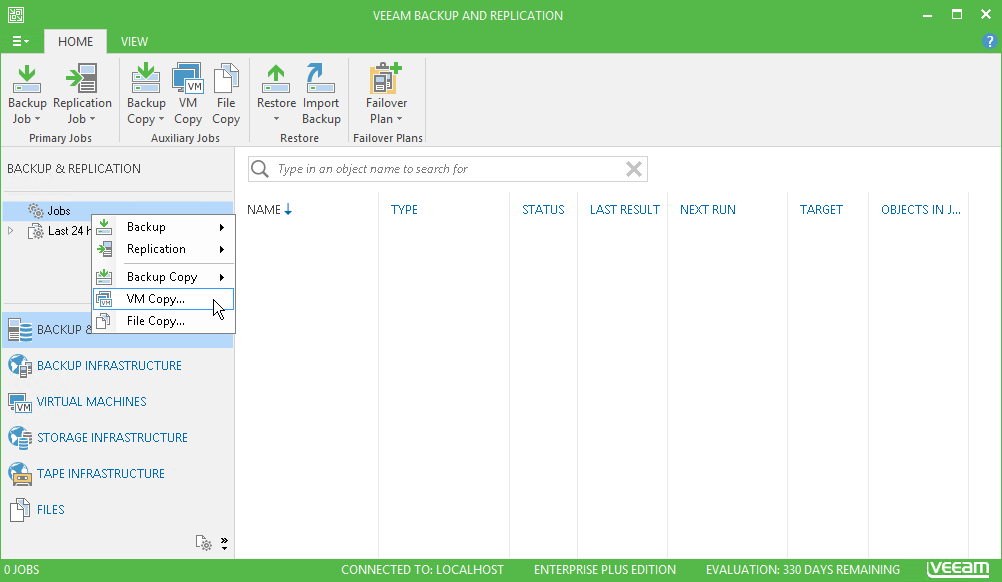Image resolution: width=1002 pixels, height=582 pixels.
Task: Open the Replication Job dropdown arrow
Action: (x=92, y=119)
